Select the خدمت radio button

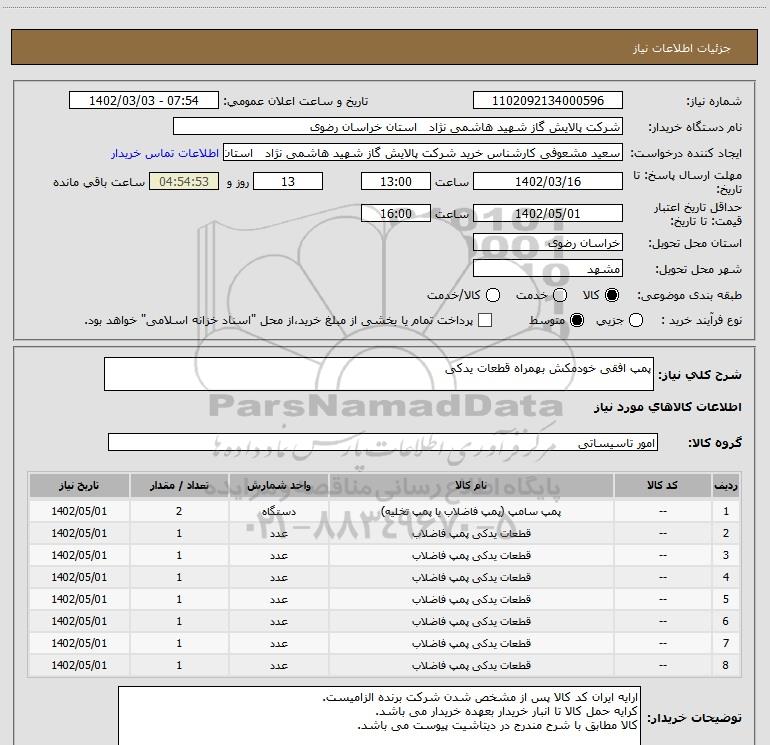(x=560, y=295)
